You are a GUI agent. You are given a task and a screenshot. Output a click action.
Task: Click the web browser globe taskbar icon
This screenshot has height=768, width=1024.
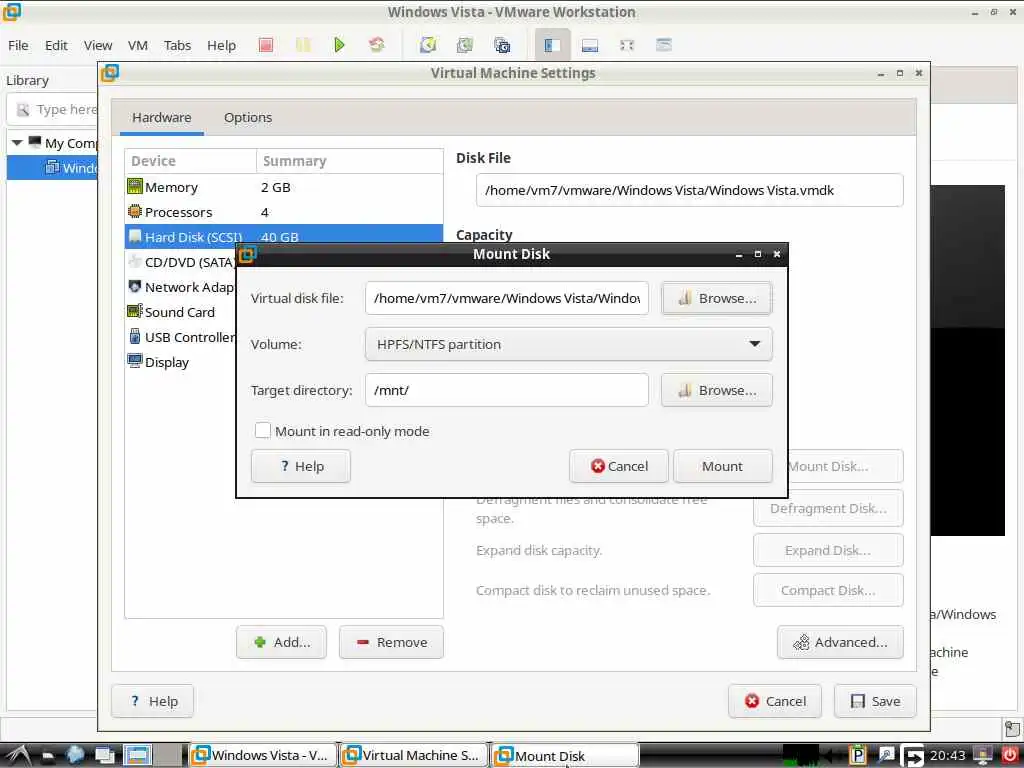[74, 756]
